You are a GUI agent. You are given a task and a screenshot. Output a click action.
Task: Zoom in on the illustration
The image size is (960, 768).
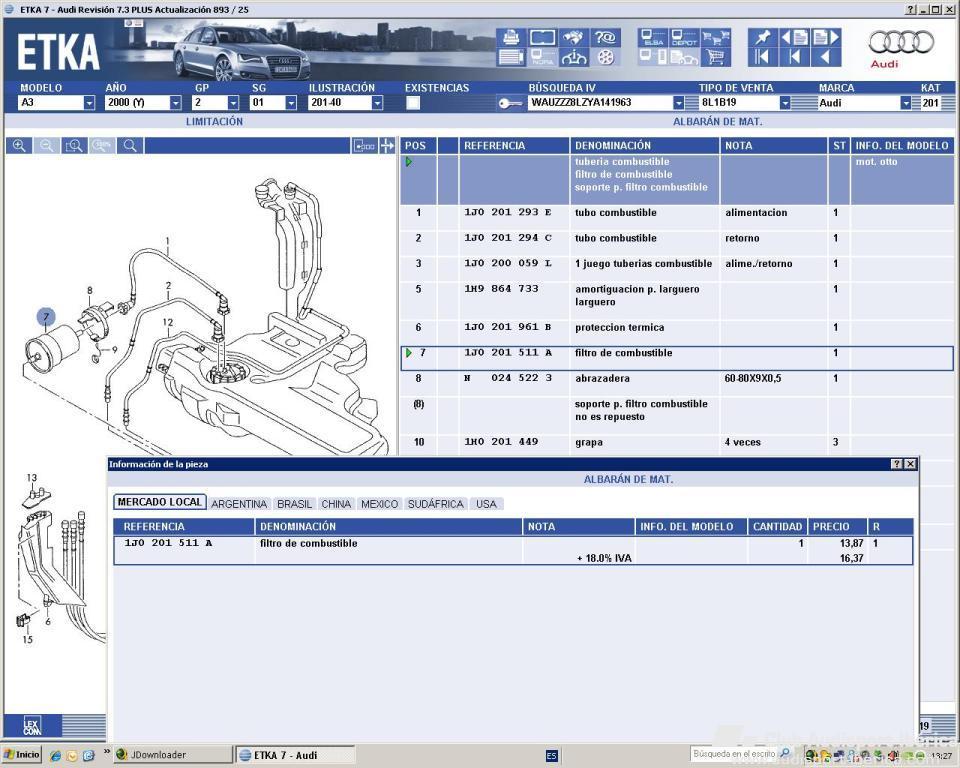coord(20,146)
